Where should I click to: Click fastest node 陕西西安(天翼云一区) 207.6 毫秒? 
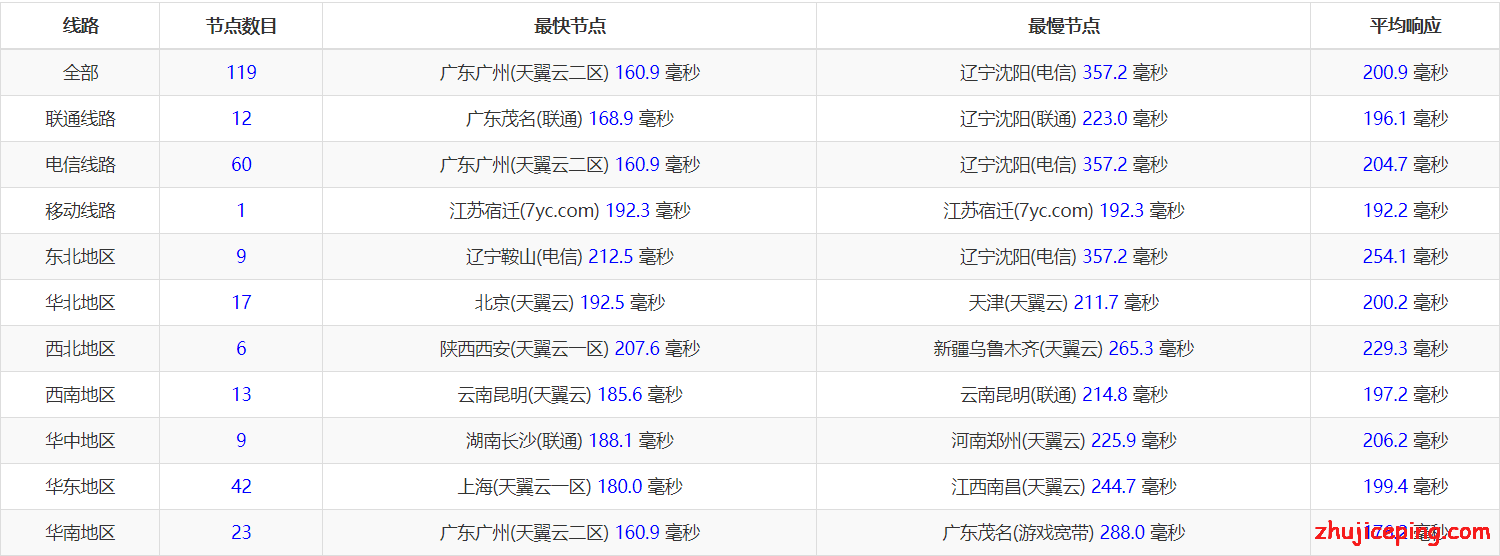(x=570, y=348)
